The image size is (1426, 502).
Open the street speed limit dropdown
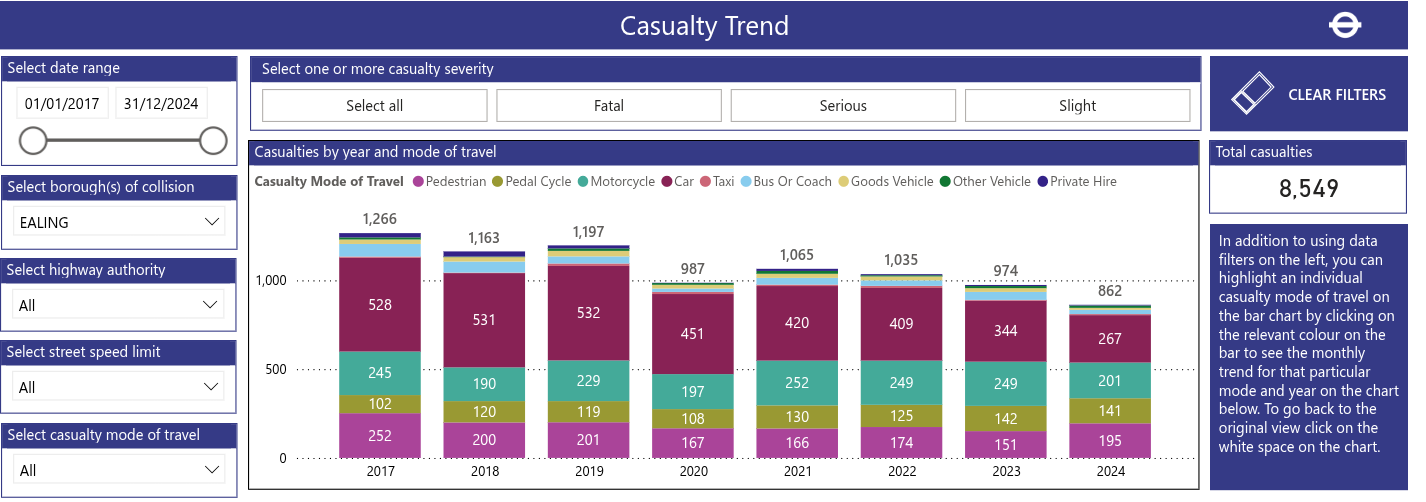pyautogui.click(x=119, y=387)
